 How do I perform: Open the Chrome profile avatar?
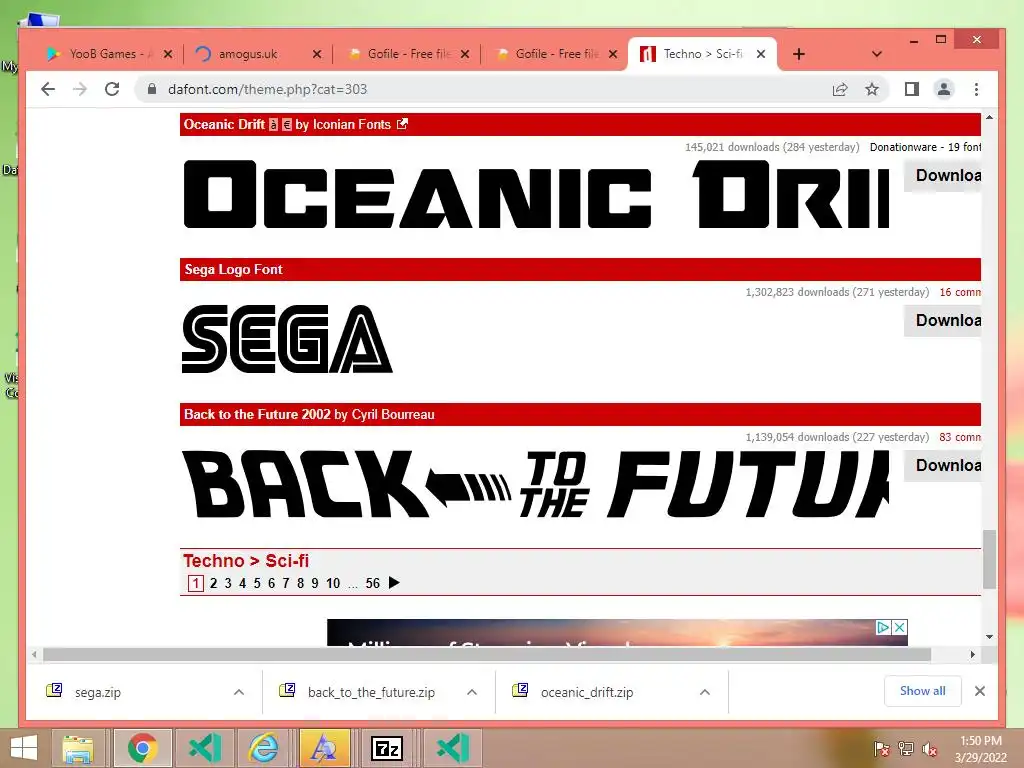pos(944,89)
